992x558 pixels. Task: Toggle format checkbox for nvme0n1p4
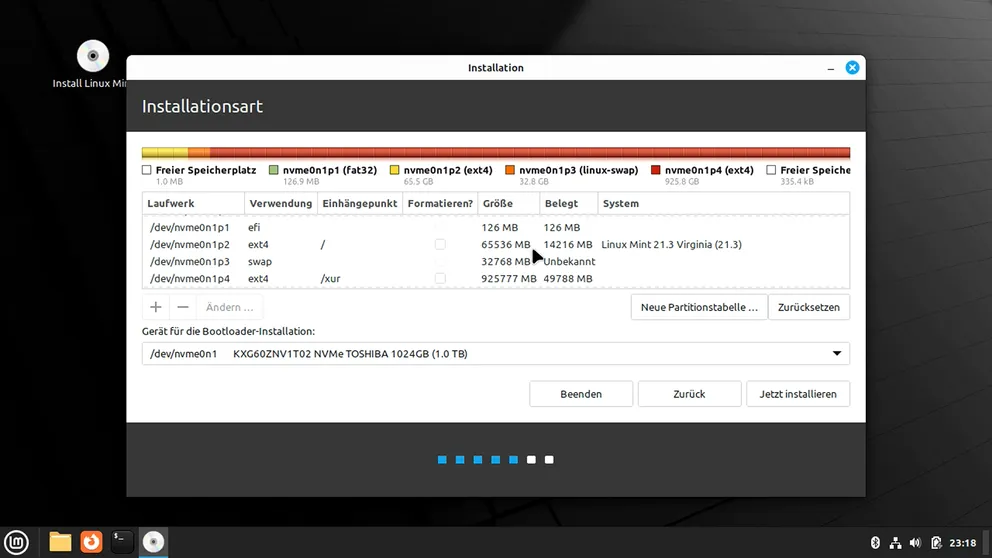click(x=440, y=278)
